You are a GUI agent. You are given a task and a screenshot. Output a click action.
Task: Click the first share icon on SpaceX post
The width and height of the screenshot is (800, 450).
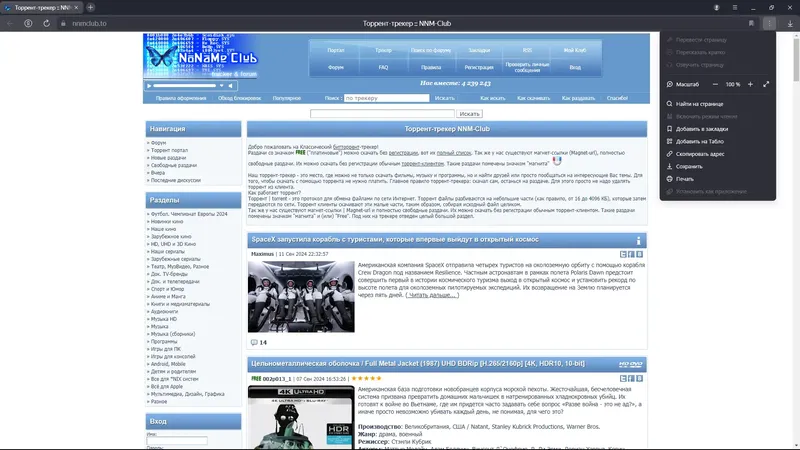(623, 254)
